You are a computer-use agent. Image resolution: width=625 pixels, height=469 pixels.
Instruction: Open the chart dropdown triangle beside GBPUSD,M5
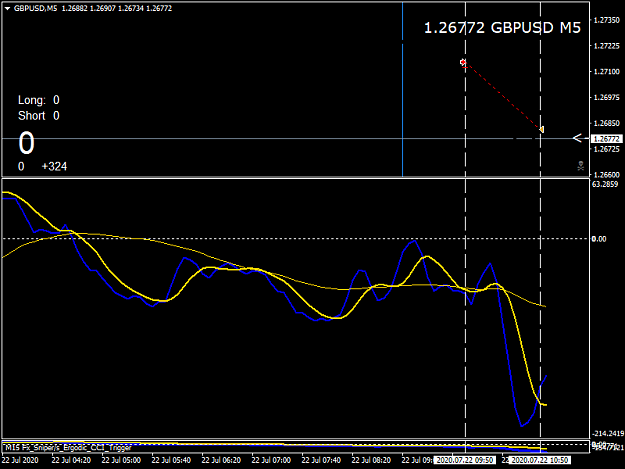click(x=7, y=8)
